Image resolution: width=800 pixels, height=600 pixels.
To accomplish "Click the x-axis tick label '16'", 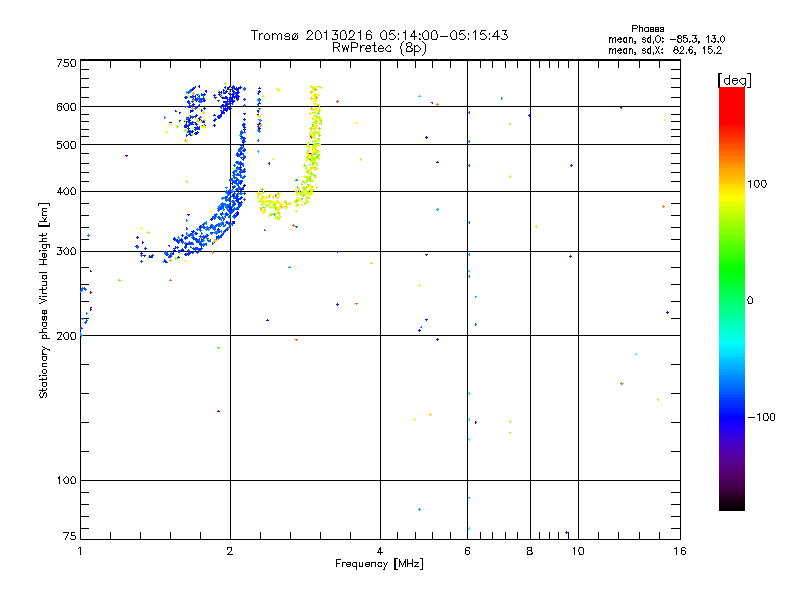I will 680,551.
